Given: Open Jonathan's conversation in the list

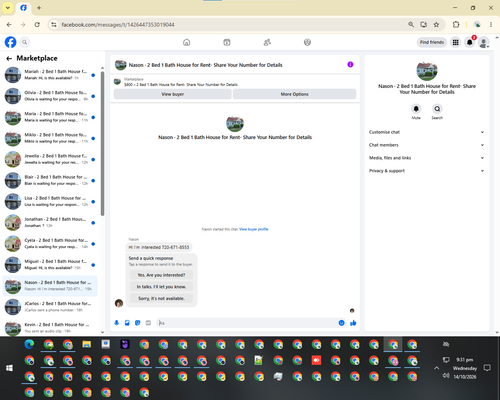Looking at the screenshot, I should point(50,222).
